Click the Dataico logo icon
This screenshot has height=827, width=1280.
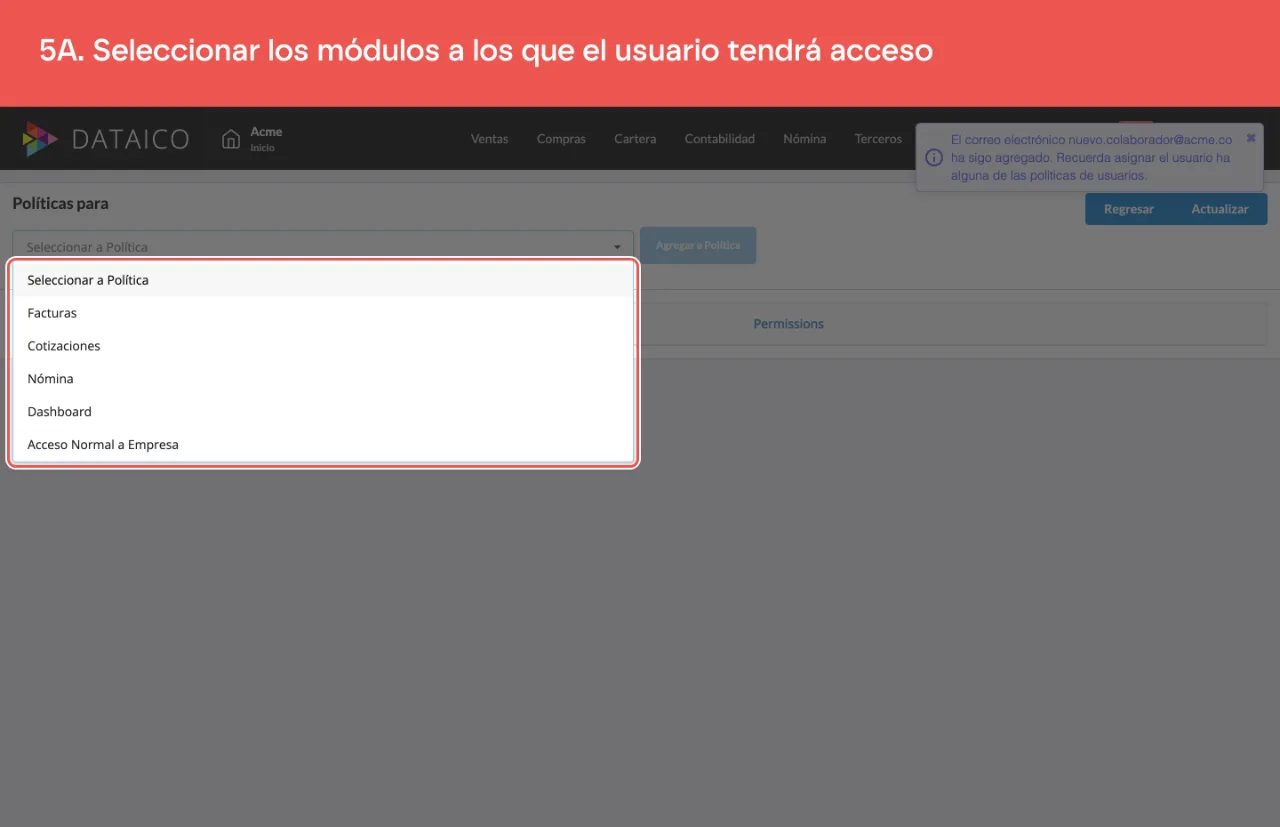[40, 139]
